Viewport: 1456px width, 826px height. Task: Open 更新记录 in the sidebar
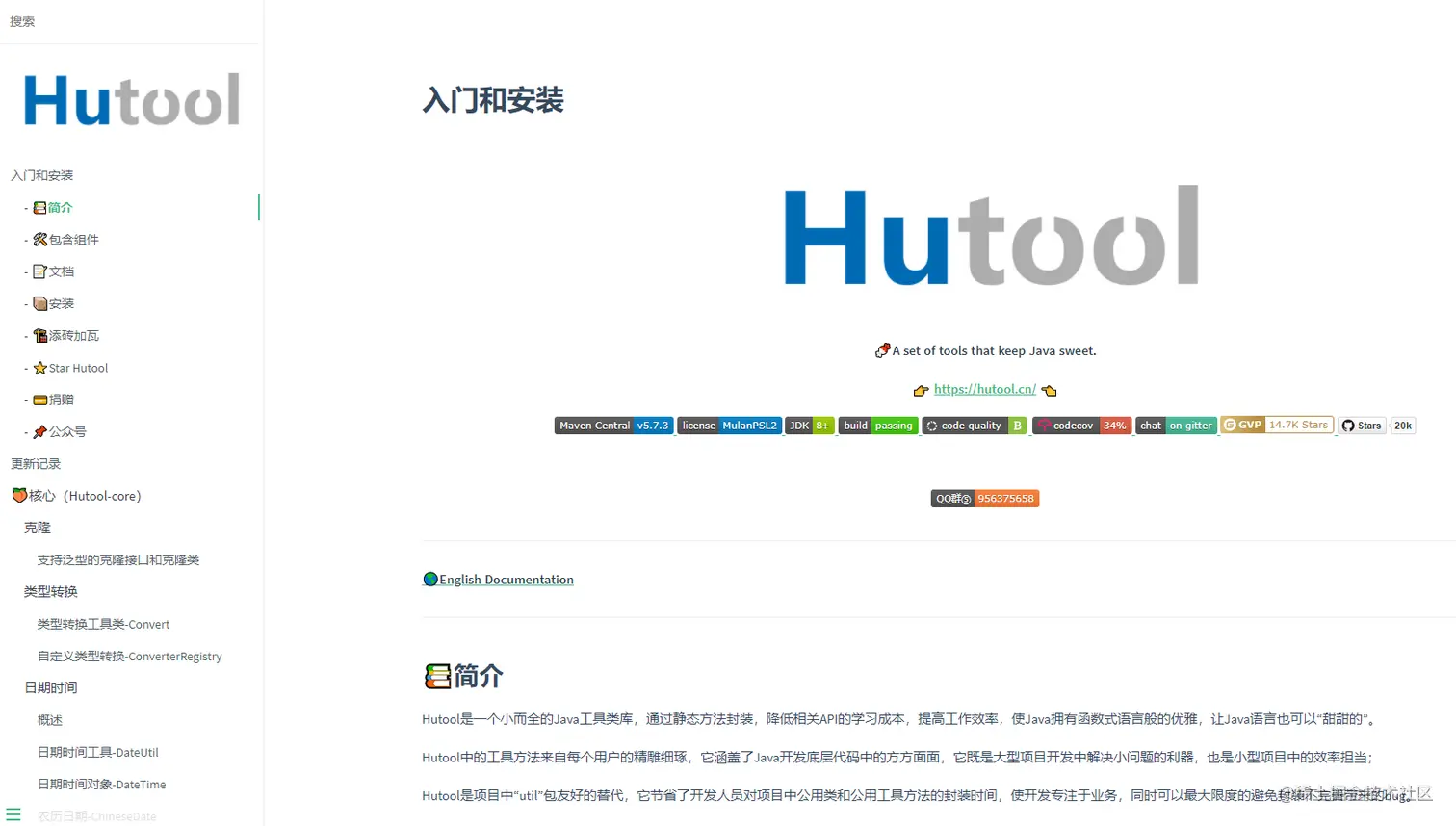point(36,464)
